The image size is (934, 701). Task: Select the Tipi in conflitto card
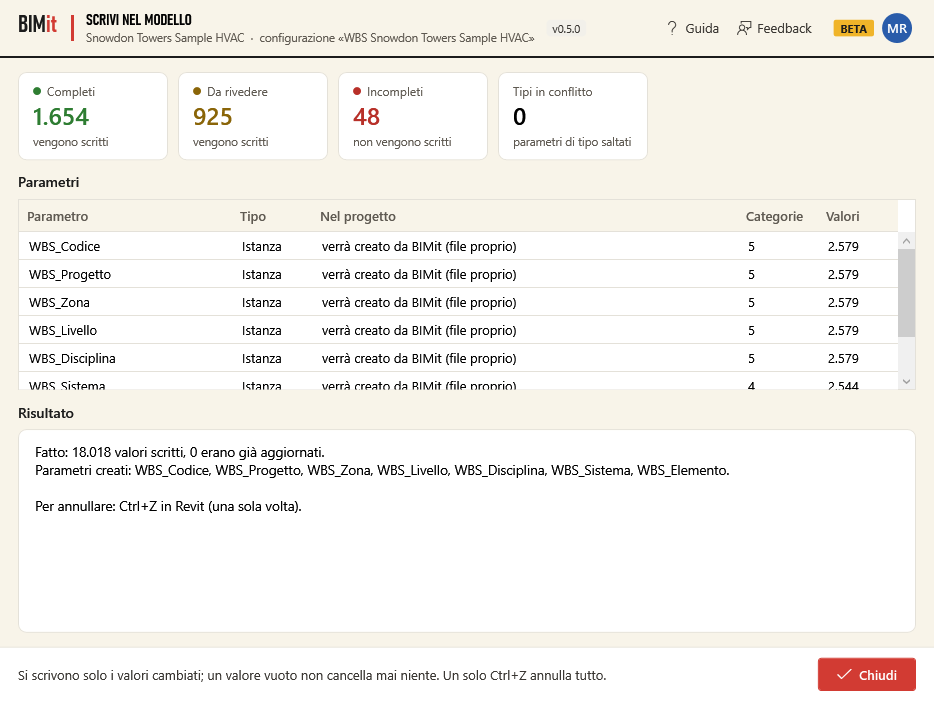click(572, 116)
